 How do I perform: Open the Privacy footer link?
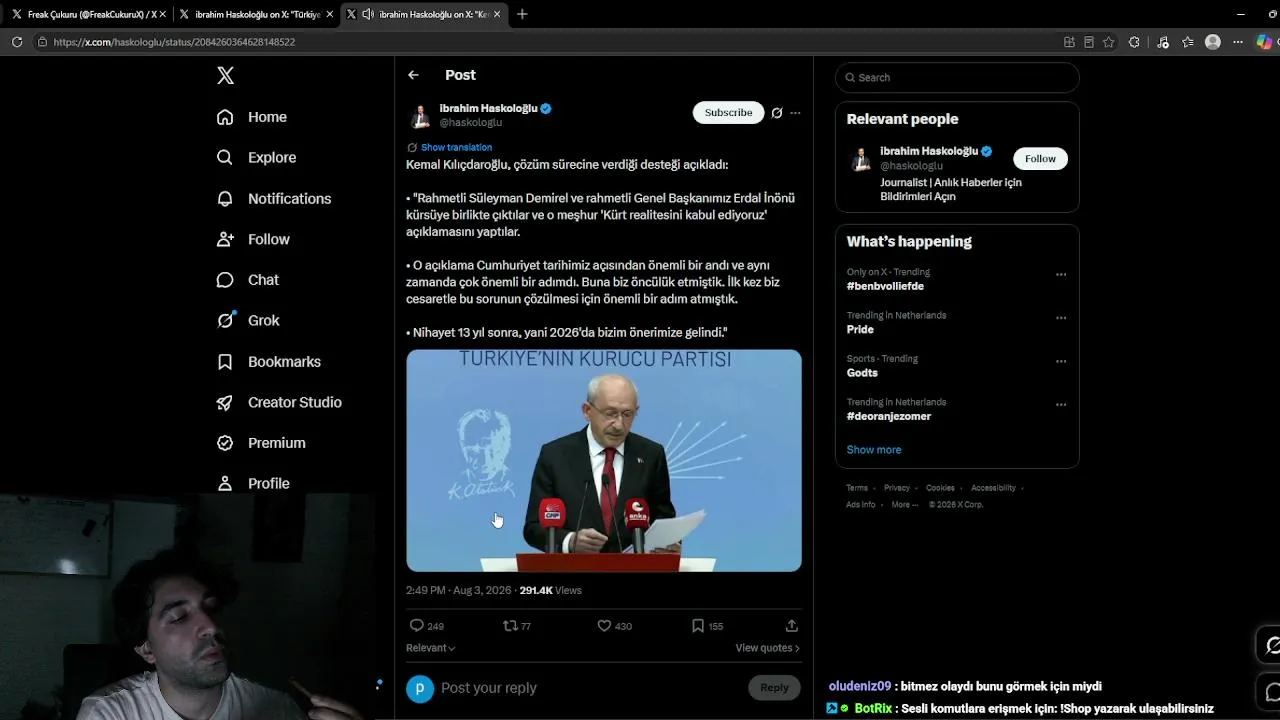pyautogui.click(x=897, y=488)
